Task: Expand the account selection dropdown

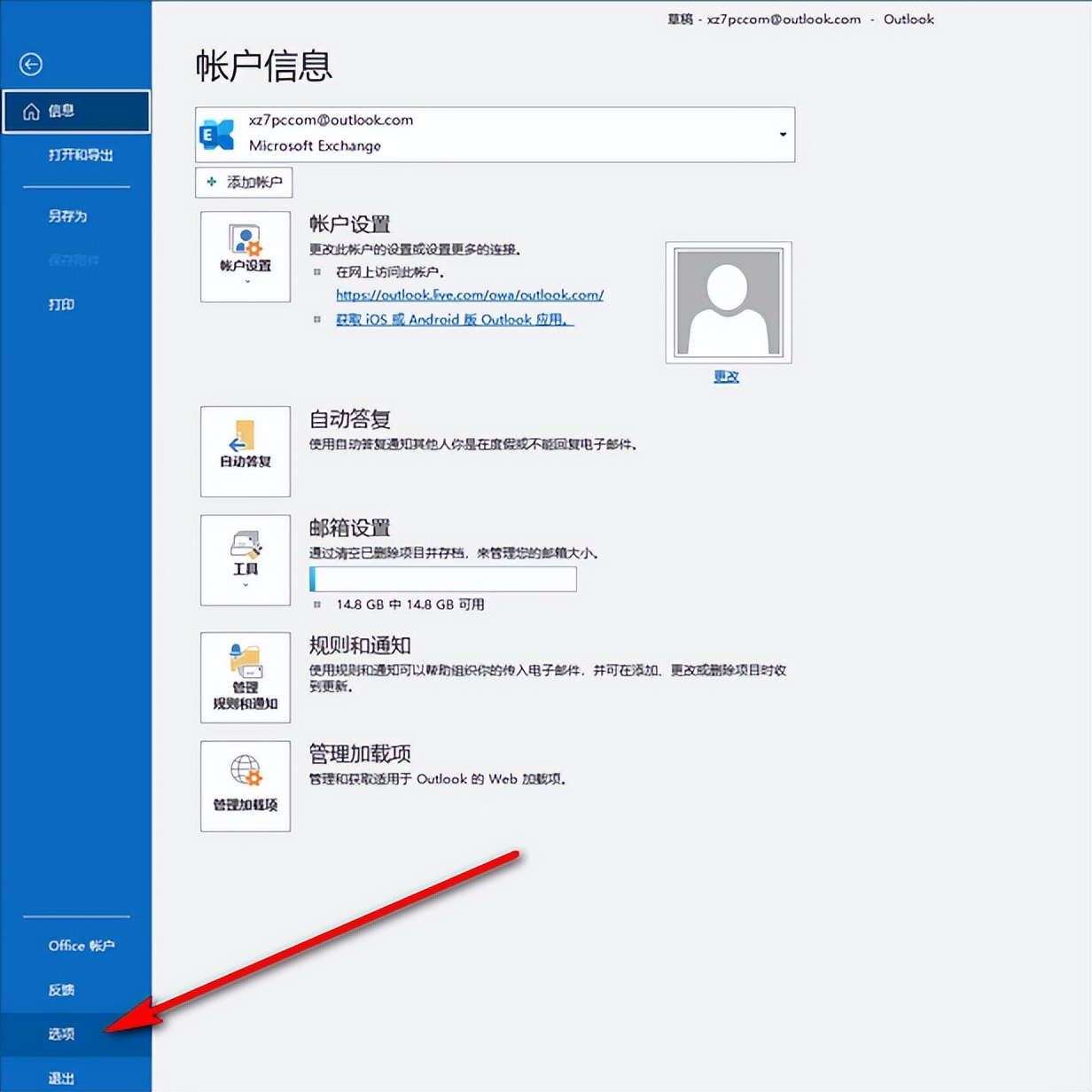Action: tap(782, 134)
